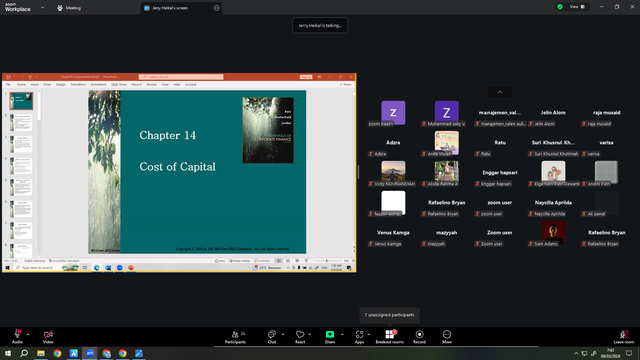Click the Enggar hapsari participant name
Image resolution: width=640 pixels, height=360 pixels.
pyautogui.click(x=500, y=173)
